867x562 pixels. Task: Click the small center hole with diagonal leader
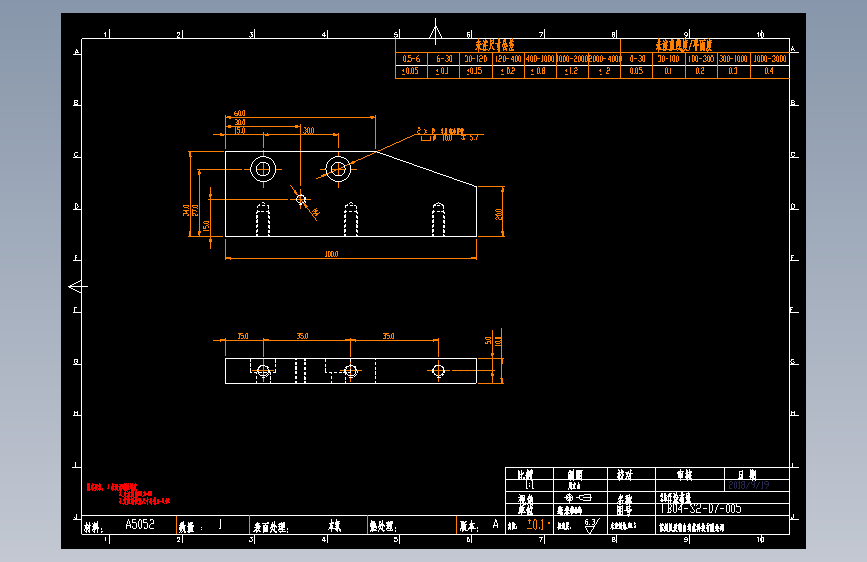(x=301, y=199)
